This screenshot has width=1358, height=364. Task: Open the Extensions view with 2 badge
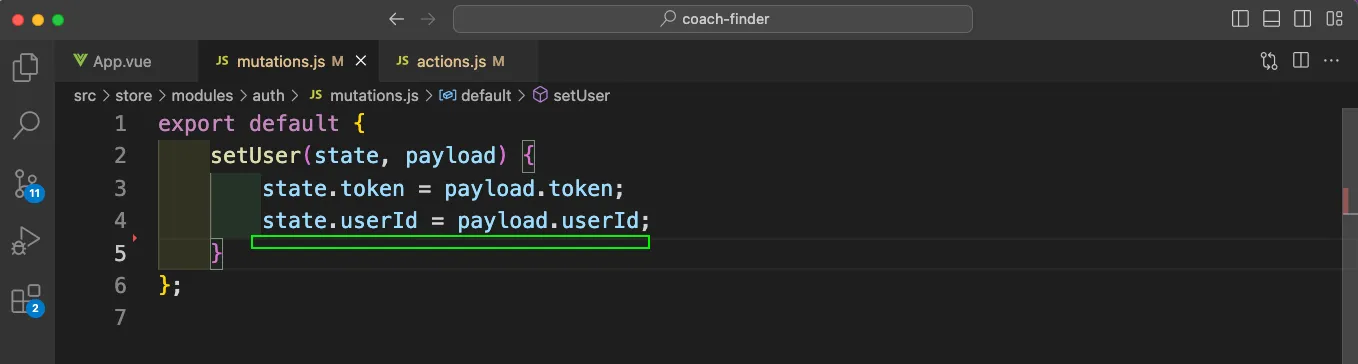(26, 300)
